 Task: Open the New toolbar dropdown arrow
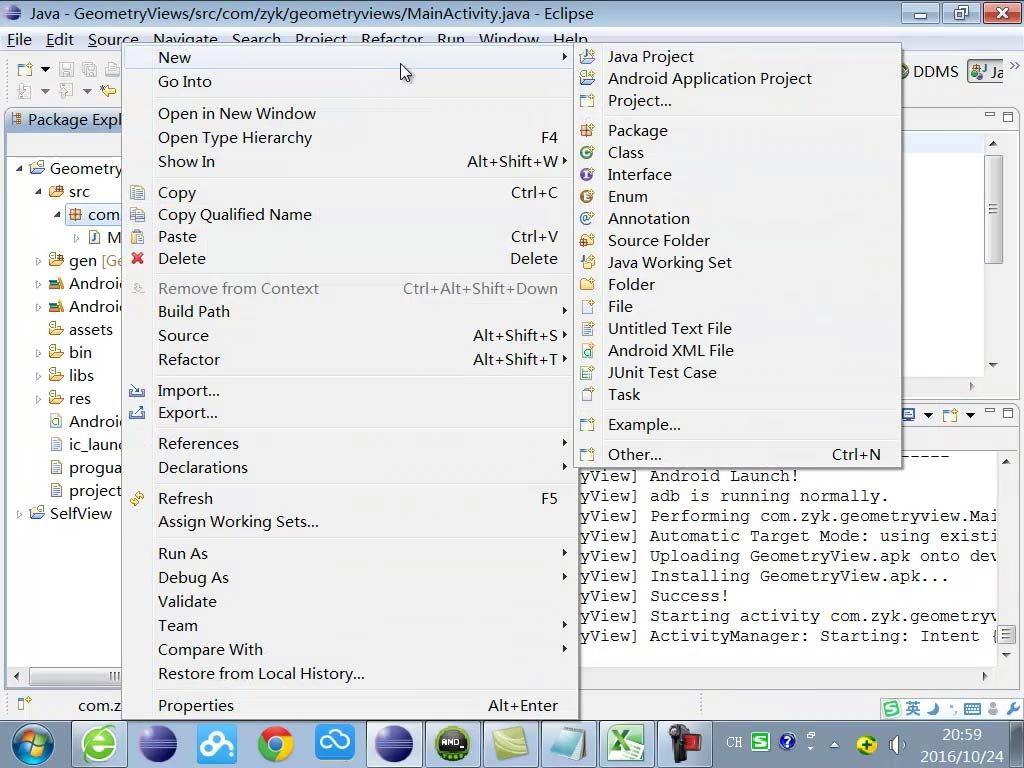45,69
